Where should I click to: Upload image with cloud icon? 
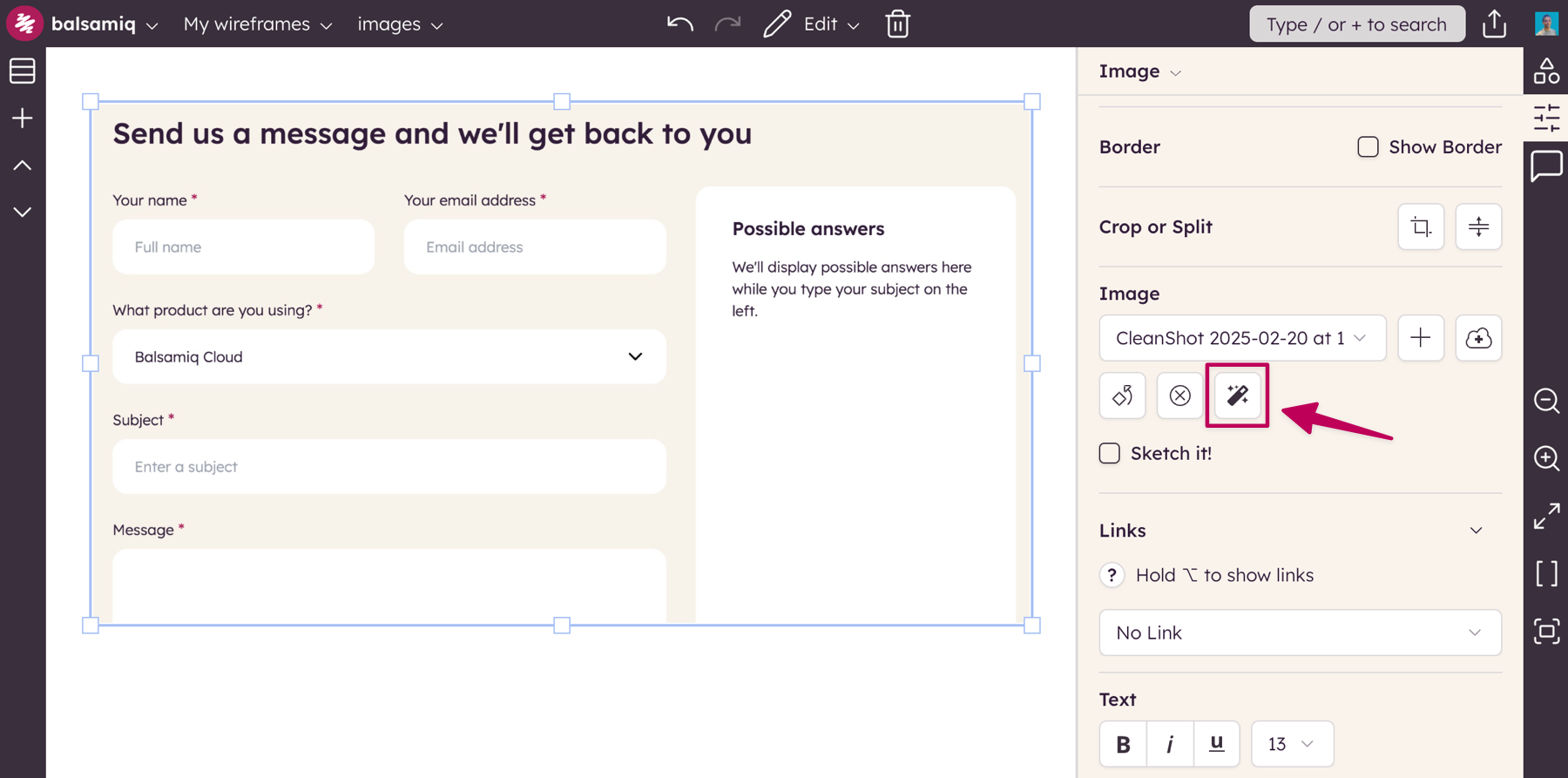point(1478,338)
